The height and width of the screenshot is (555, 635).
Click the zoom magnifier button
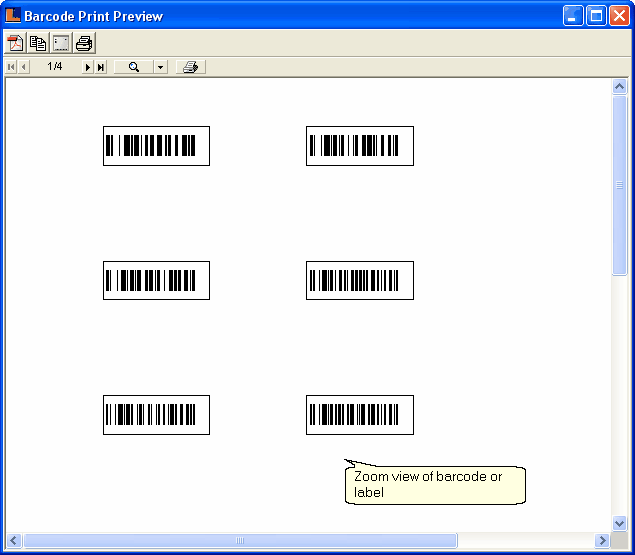pos(134,67)
